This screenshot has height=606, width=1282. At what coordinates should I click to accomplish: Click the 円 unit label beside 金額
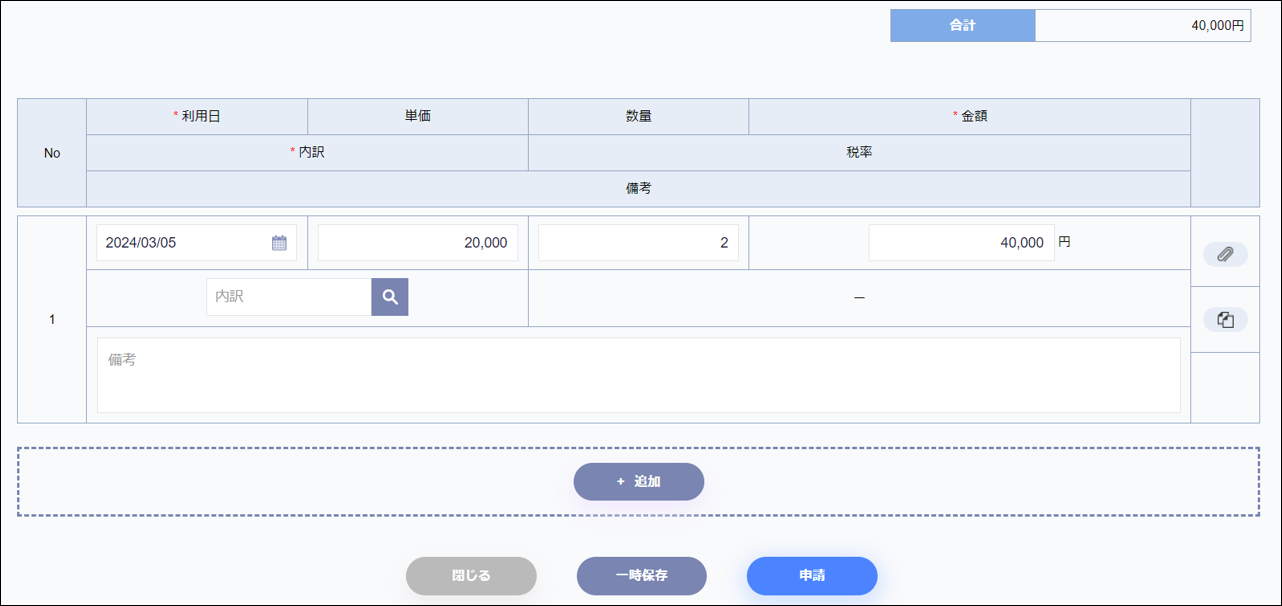click(x=1064, y=242)
